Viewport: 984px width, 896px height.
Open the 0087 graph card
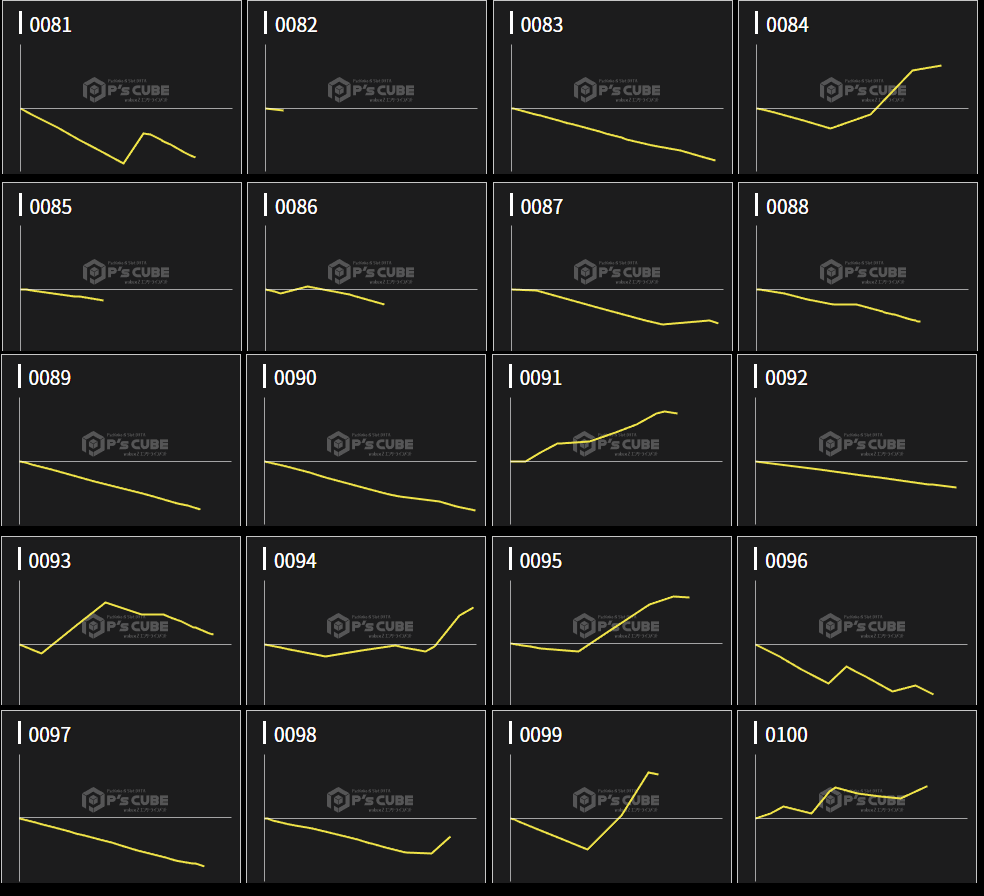click(613, 267)
